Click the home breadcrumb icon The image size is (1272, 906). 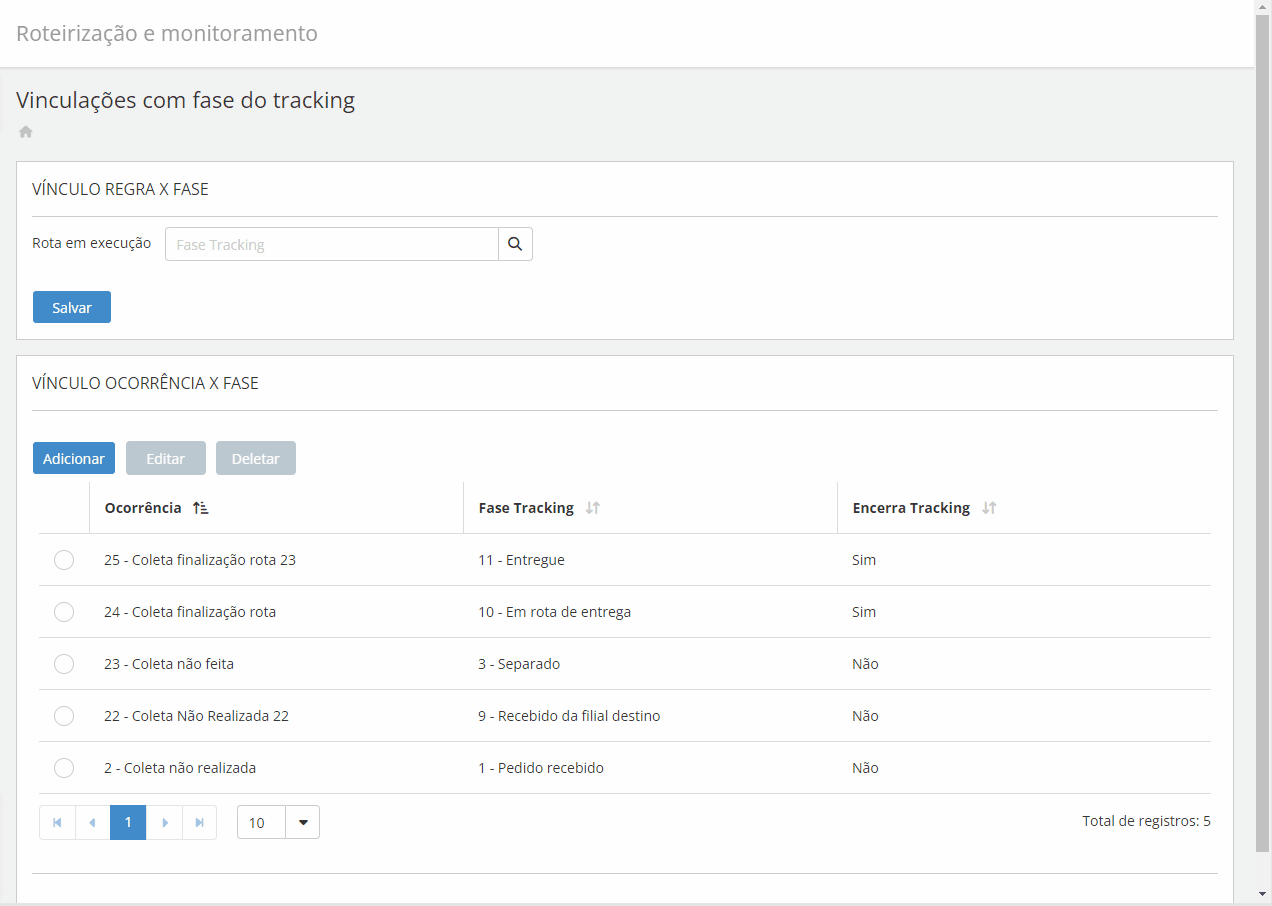[26, 132]
